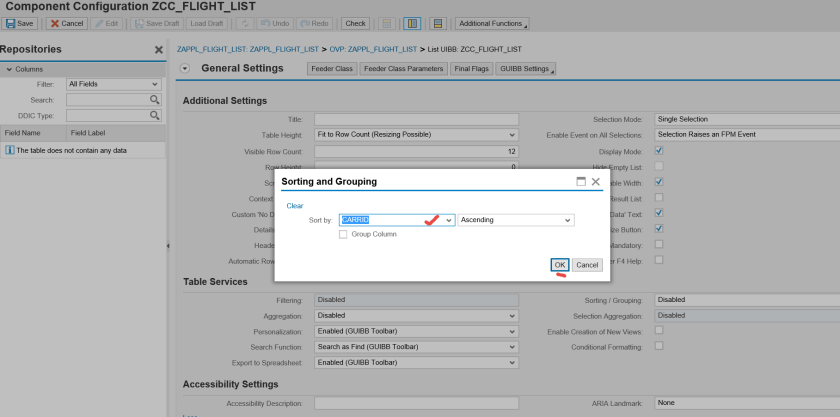Open the Additional Functions menu

492,24
